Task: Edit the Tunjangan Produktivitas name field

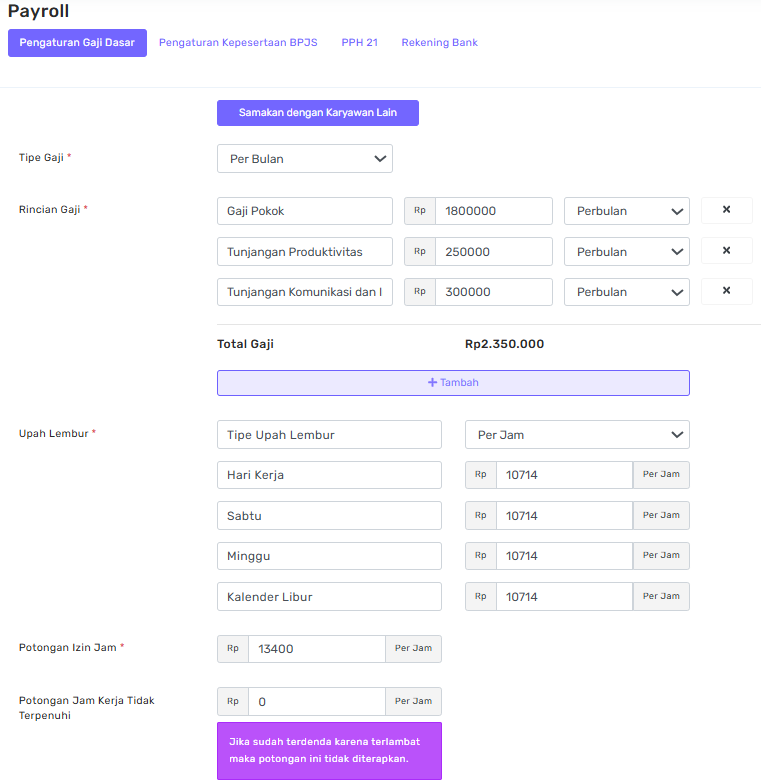Action: [304, 252]
